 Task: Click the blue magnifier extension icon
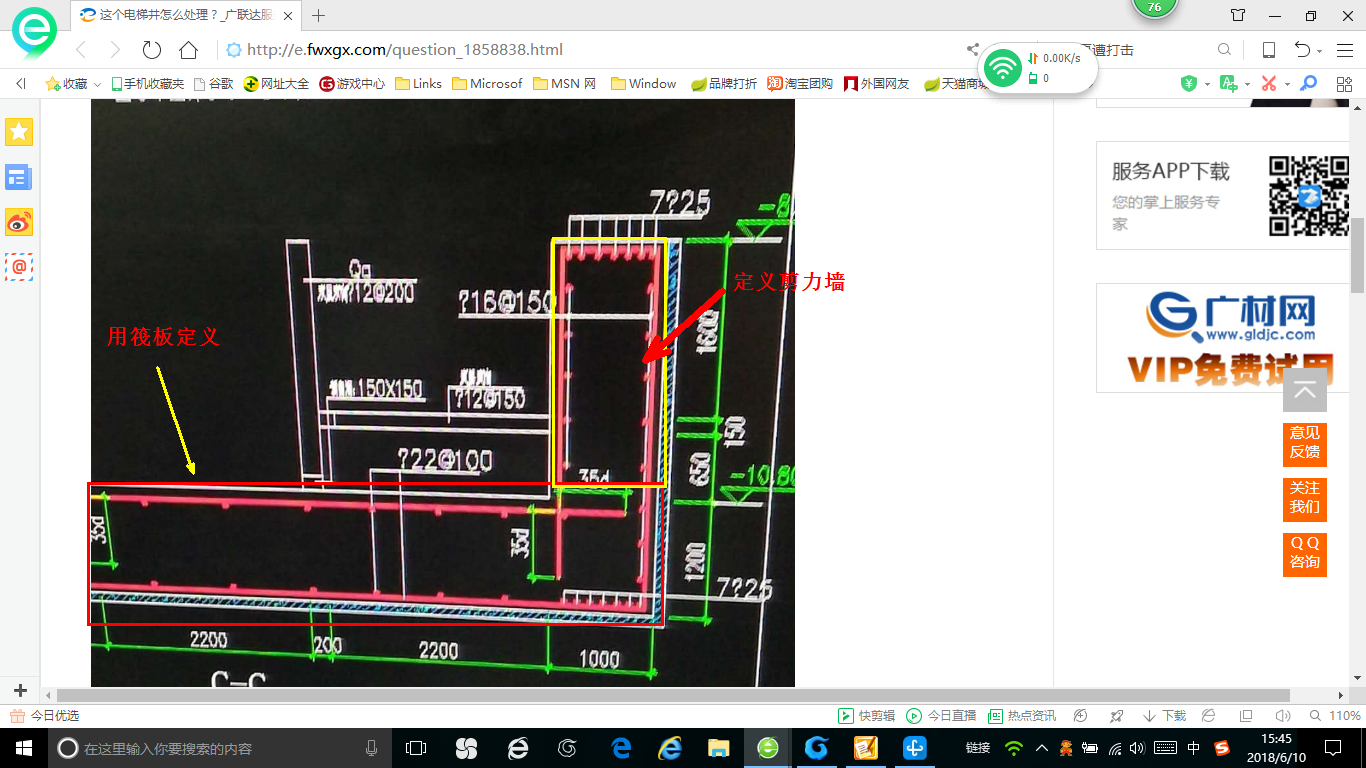[x=1308, y=84]
